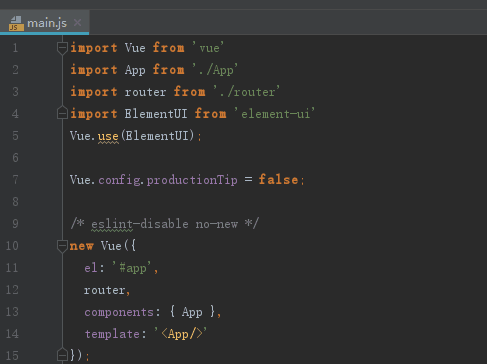
Task: Click the 'element-ui' string on line 4
Action: (x=275, y=114)
